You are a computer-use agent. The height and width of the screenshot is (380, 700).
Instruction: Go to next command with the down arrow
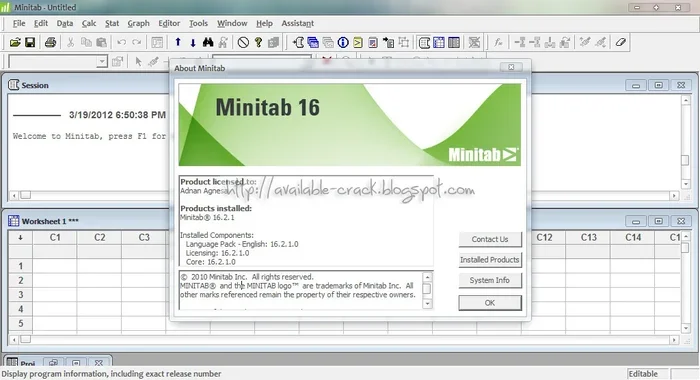coord(193,42)
